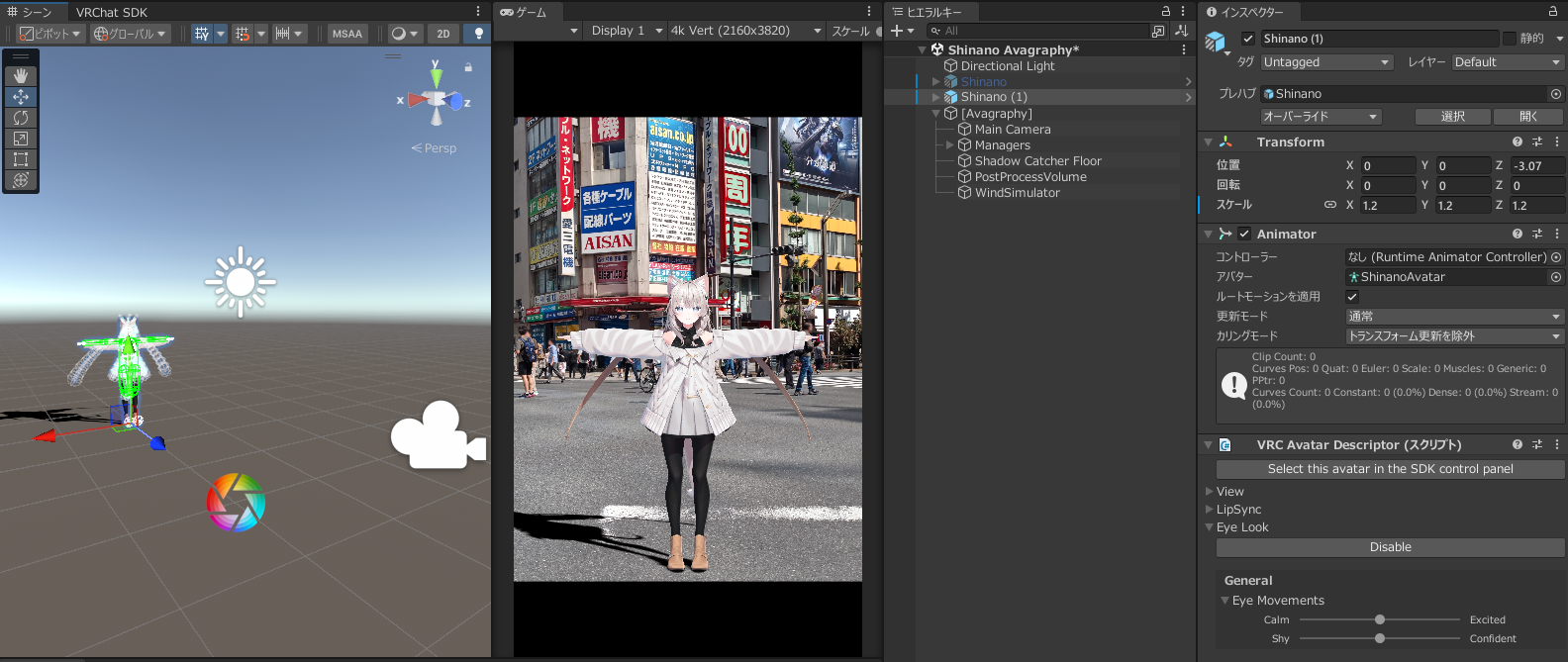The height and width of the screenshot is (662, 1568).
Task: Expand the Managers hierarchy item
Action: [950, 145]
